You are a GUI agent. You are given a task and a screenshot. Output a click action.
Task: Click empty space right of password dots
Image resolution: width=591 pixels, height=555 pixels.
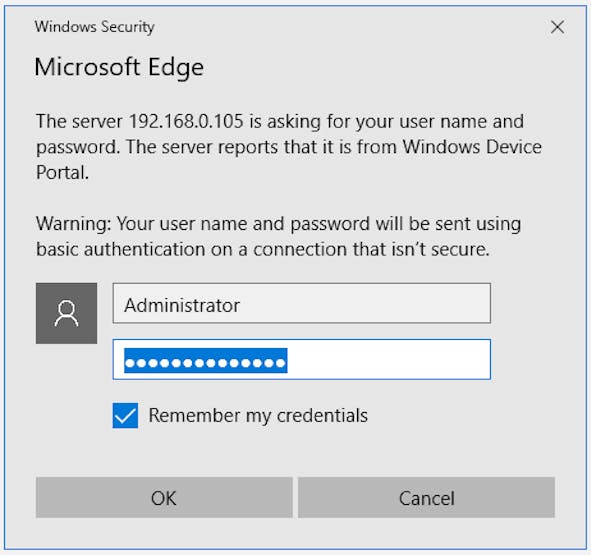tap(388, 360)
